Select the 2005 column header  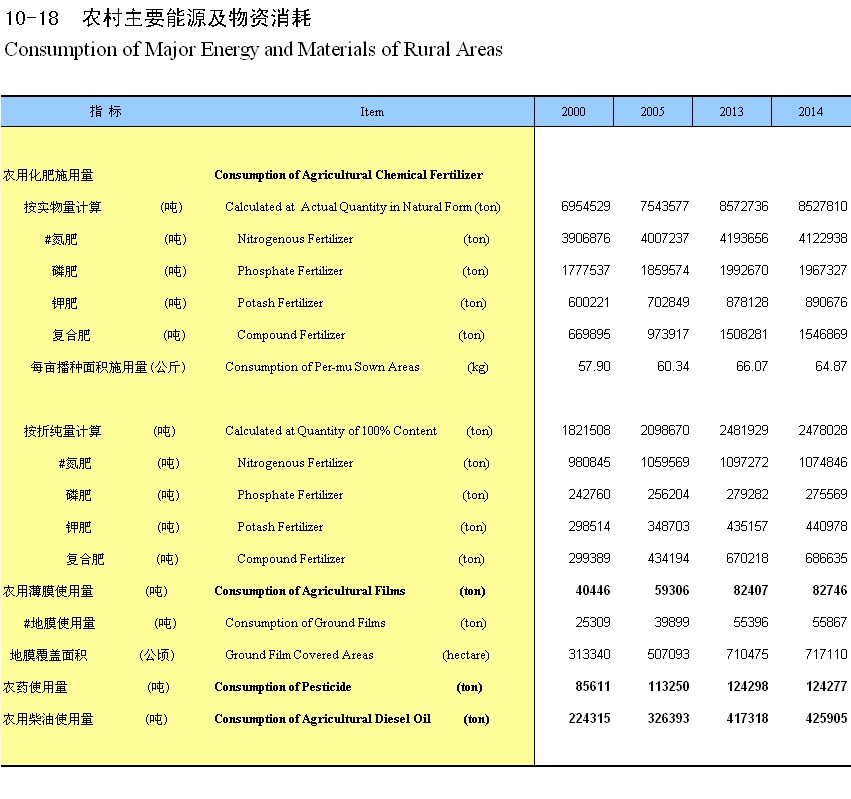coord(652,112)
